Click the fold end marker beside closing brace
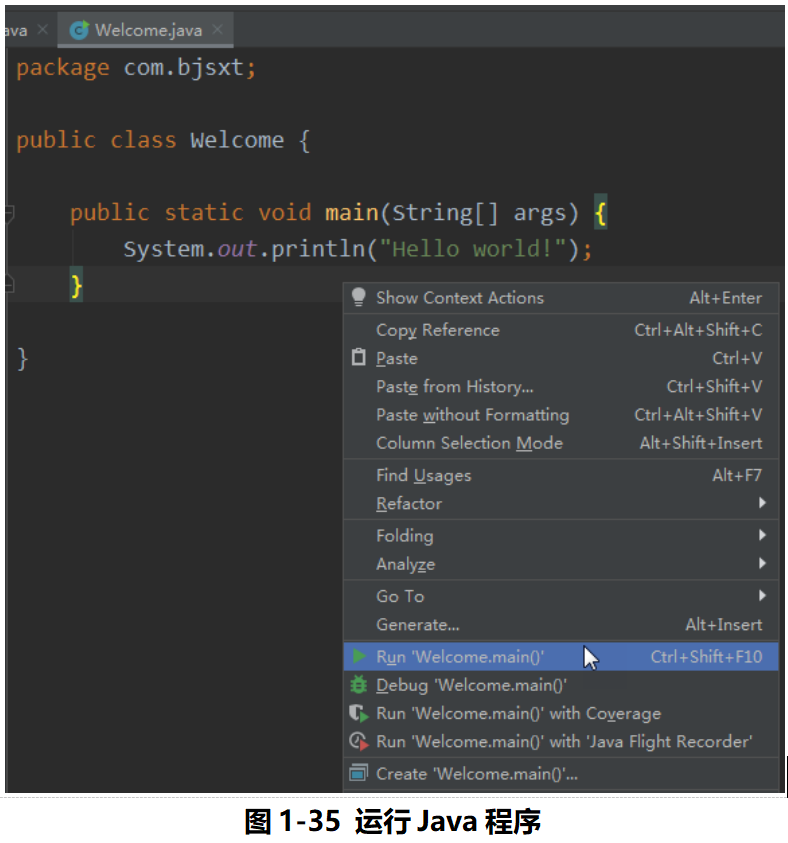Screen dimensions: 788x843 (9, 285)
